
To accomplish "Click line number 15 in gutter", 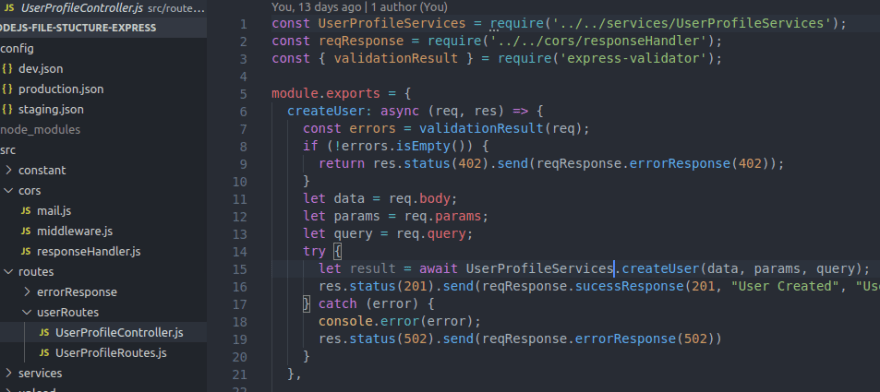I will (239, 269).
